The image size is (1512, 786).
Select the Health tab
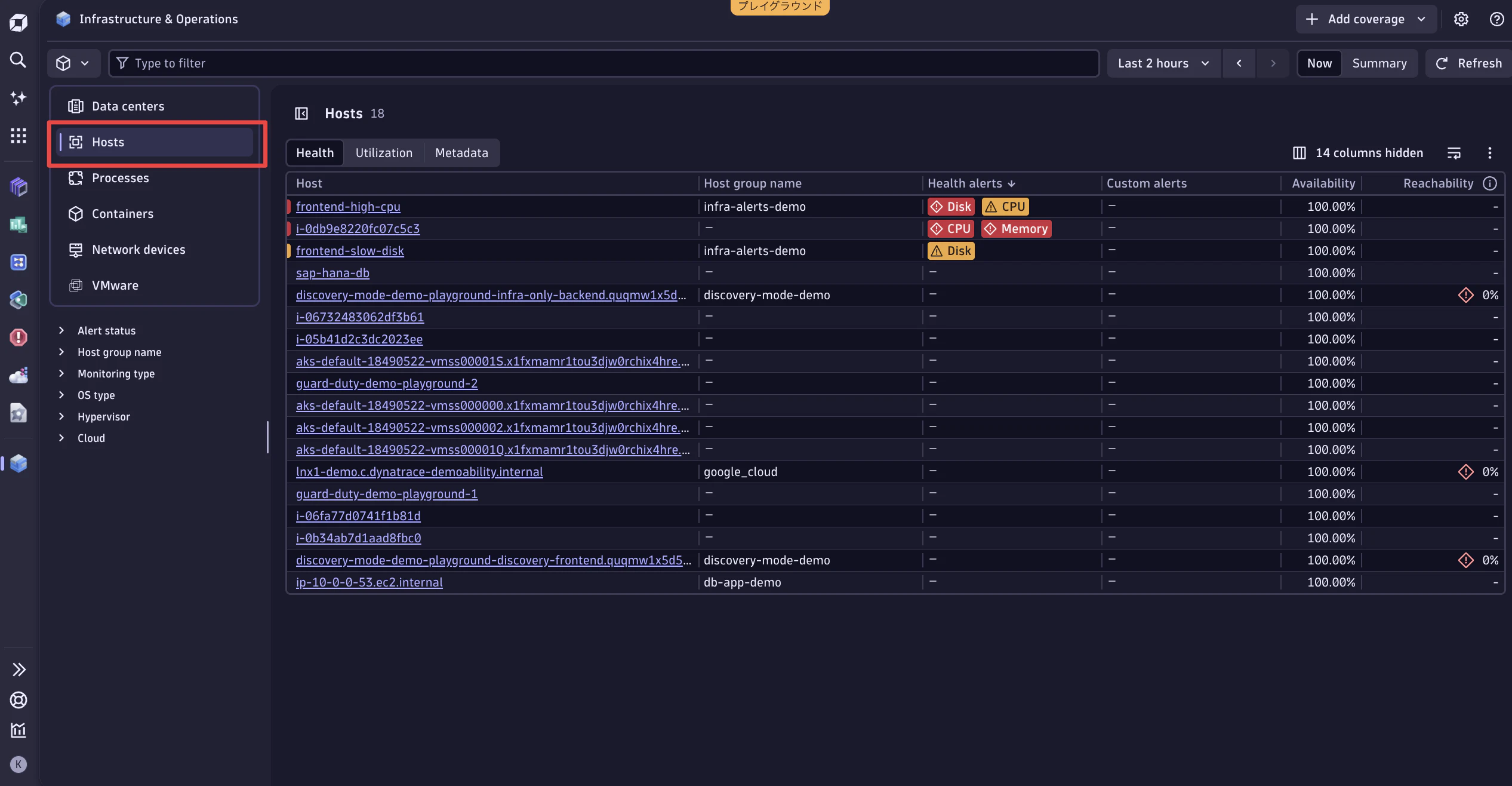coord(315,153)
